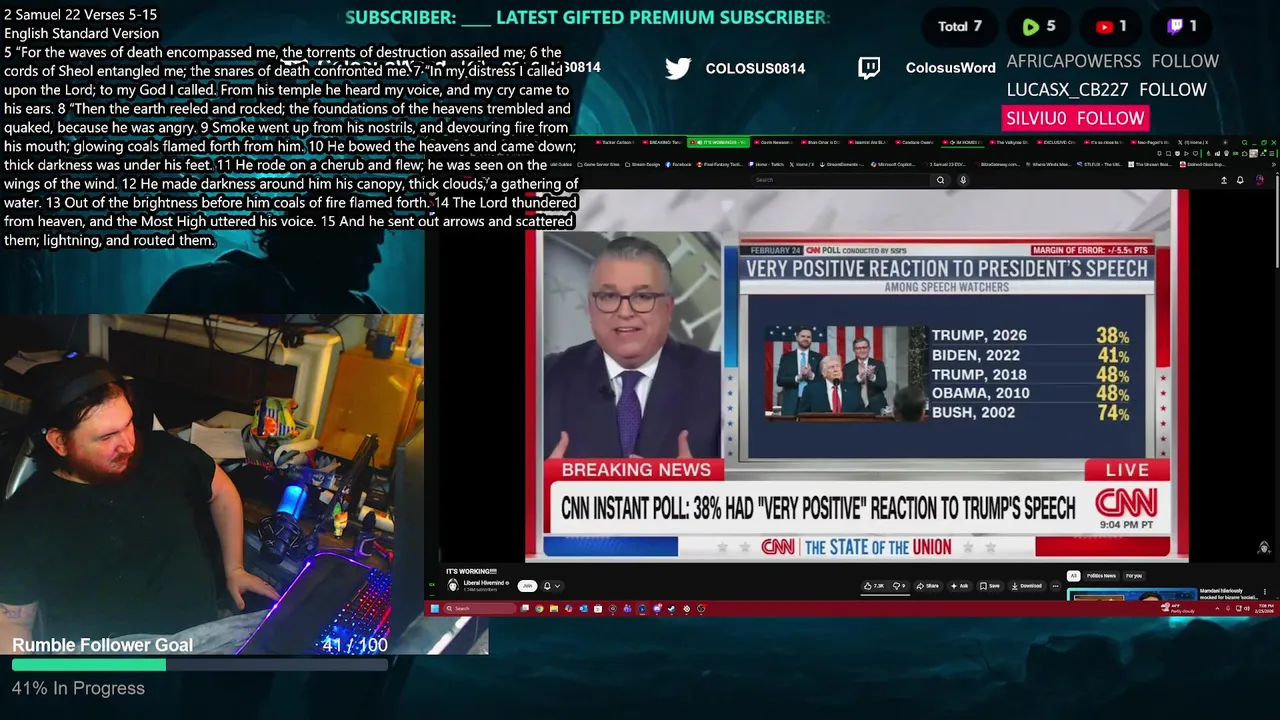Open Google Chrome from the taskbar
Viewport: 1280px width, 720px height.
tap(539, 608)
